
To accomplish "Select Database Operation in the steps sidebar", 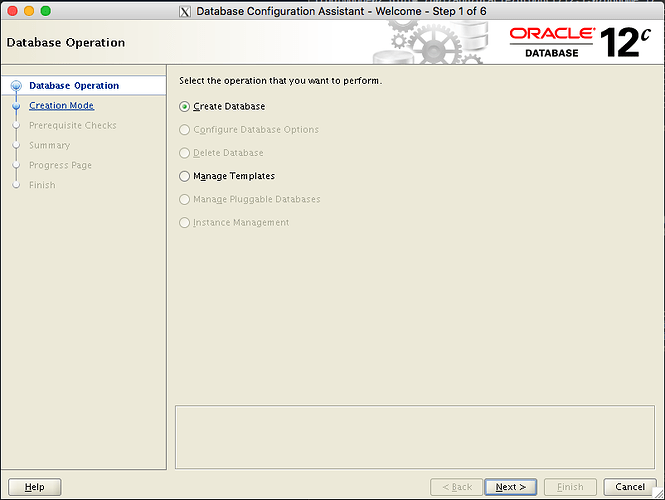I will pyautogui.click(x=74, y=86).
